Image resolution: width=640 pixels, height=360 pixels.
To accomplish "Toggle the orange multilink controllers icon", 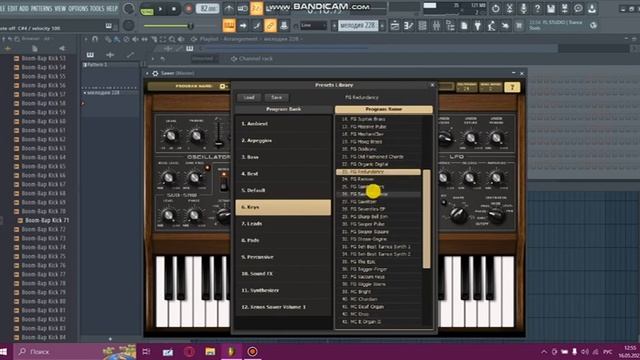I will [270, 26].
